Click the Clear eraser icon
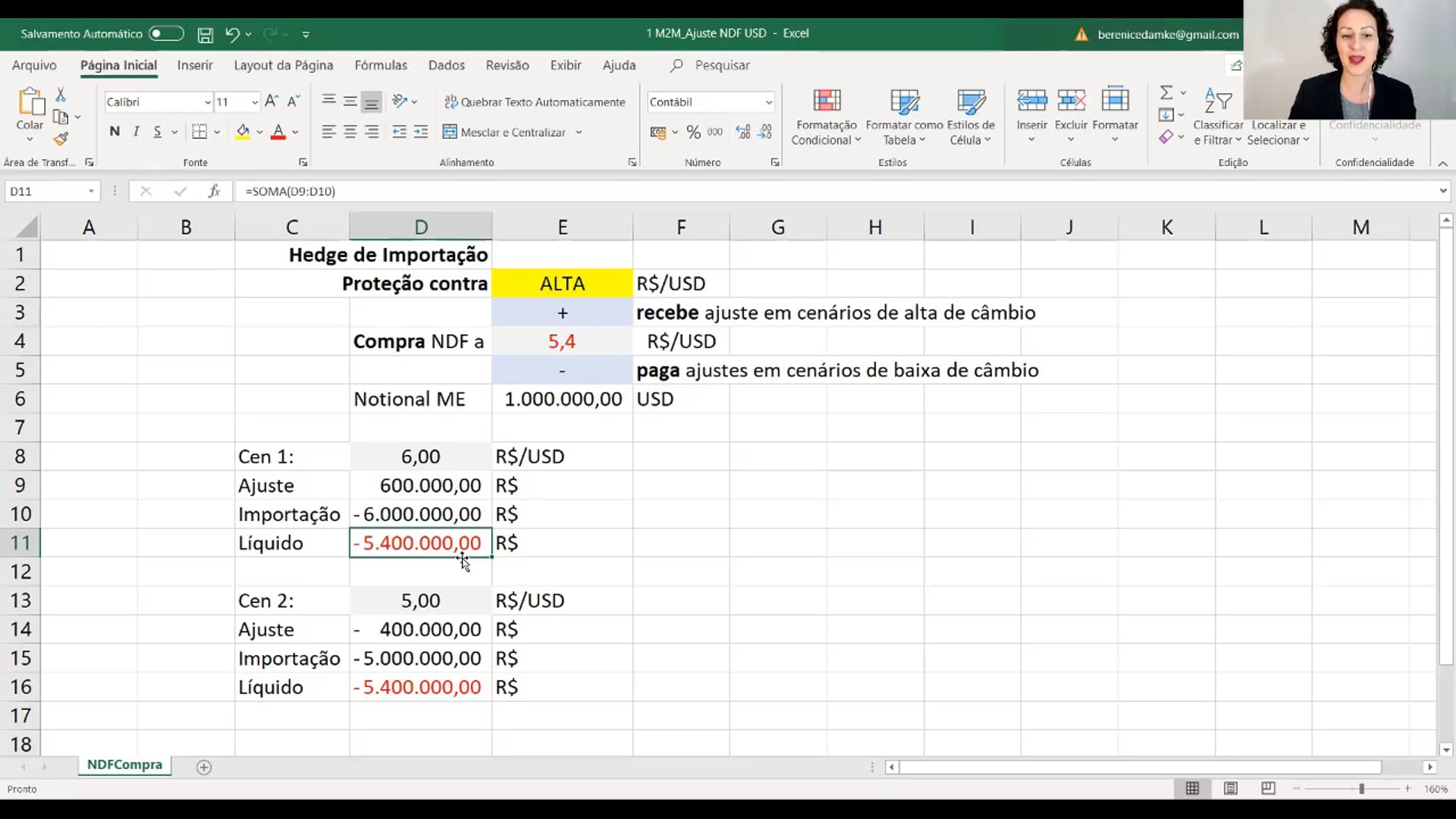Viewport: 1456px width, 819px height. pos(1166,136)
